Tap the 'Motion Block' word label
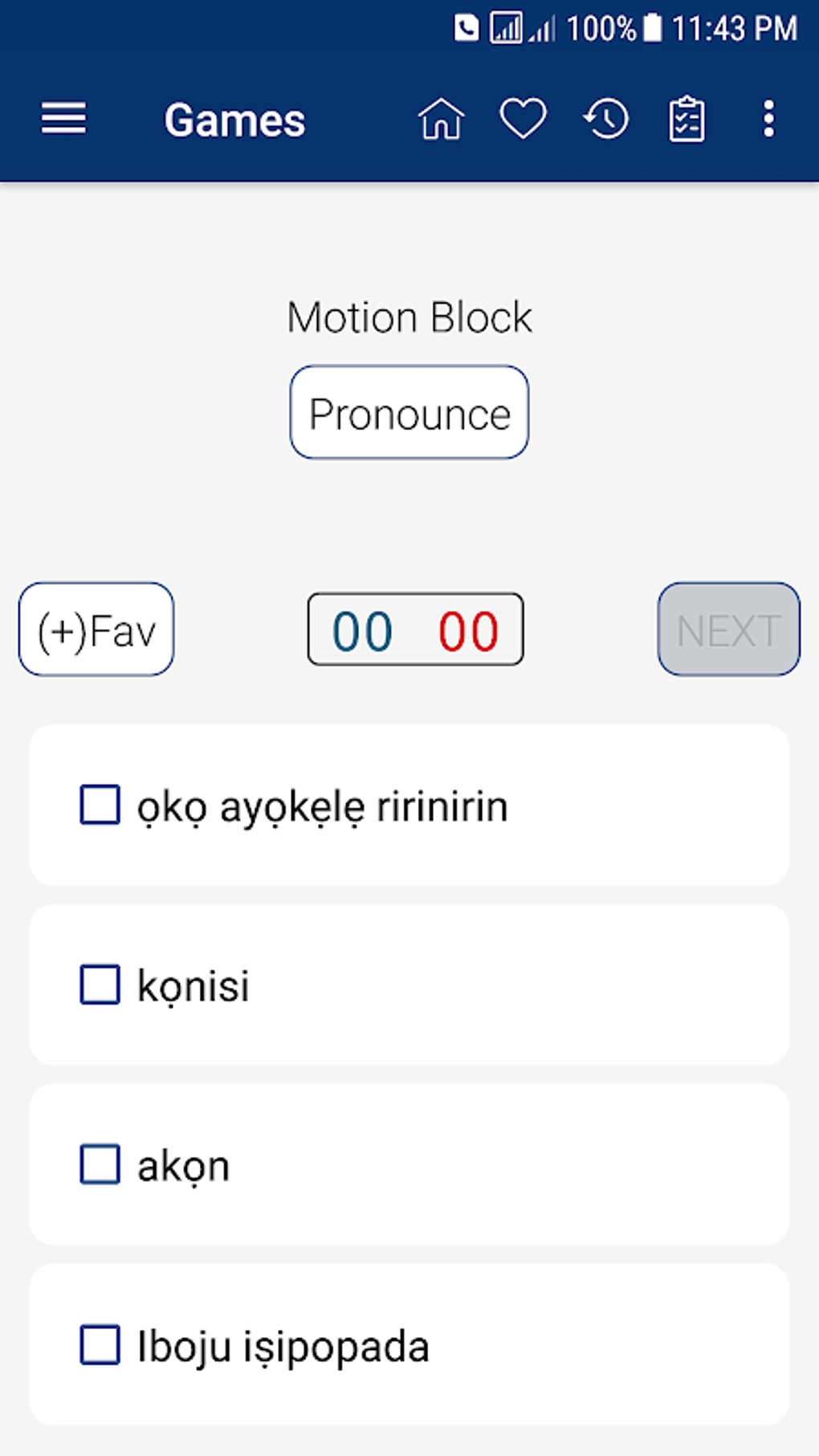This screenshot has width=819, height=1456. point(409,317)
